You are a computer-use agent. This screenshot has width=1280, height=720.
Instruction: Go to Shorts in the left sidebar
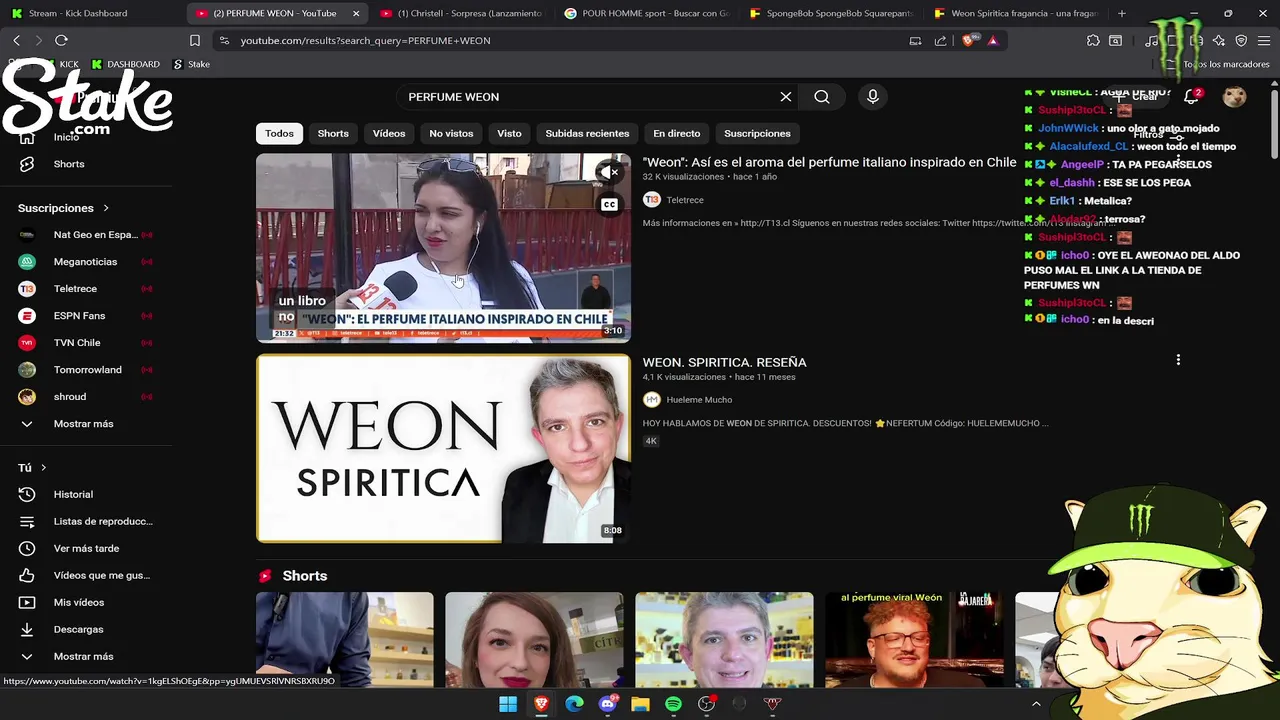click(x=86, y=164)
